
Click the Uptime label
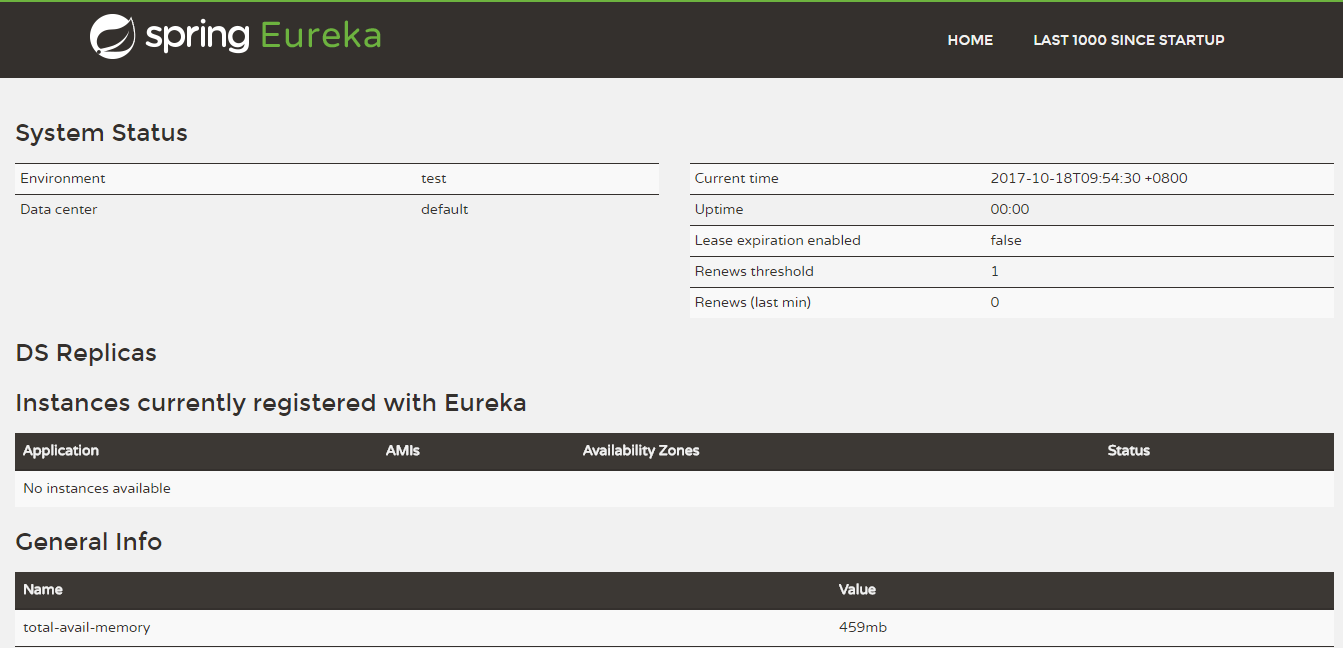point(719,209)
